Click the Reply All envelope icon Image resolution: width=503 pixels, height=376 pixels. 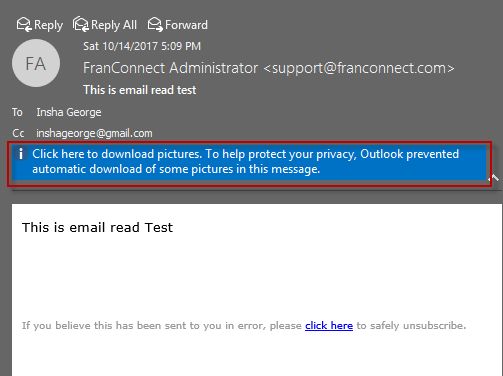tap(81, 25)
